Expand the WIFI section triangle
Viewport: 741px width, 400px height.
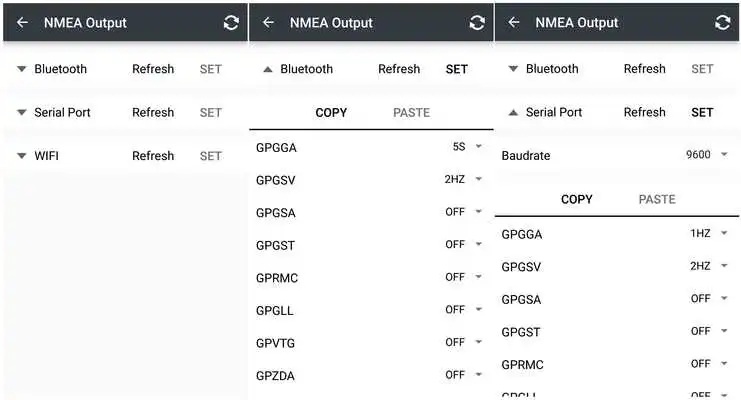click(21, 156)
